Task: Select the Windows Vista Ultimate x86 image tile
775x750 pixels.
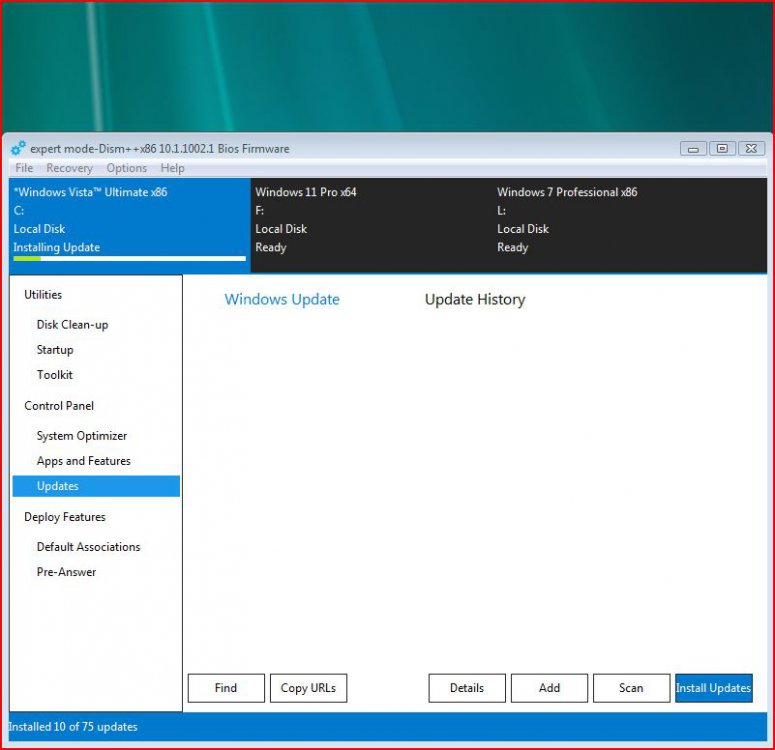Action: pyautogui.click(x=130, y=225)
